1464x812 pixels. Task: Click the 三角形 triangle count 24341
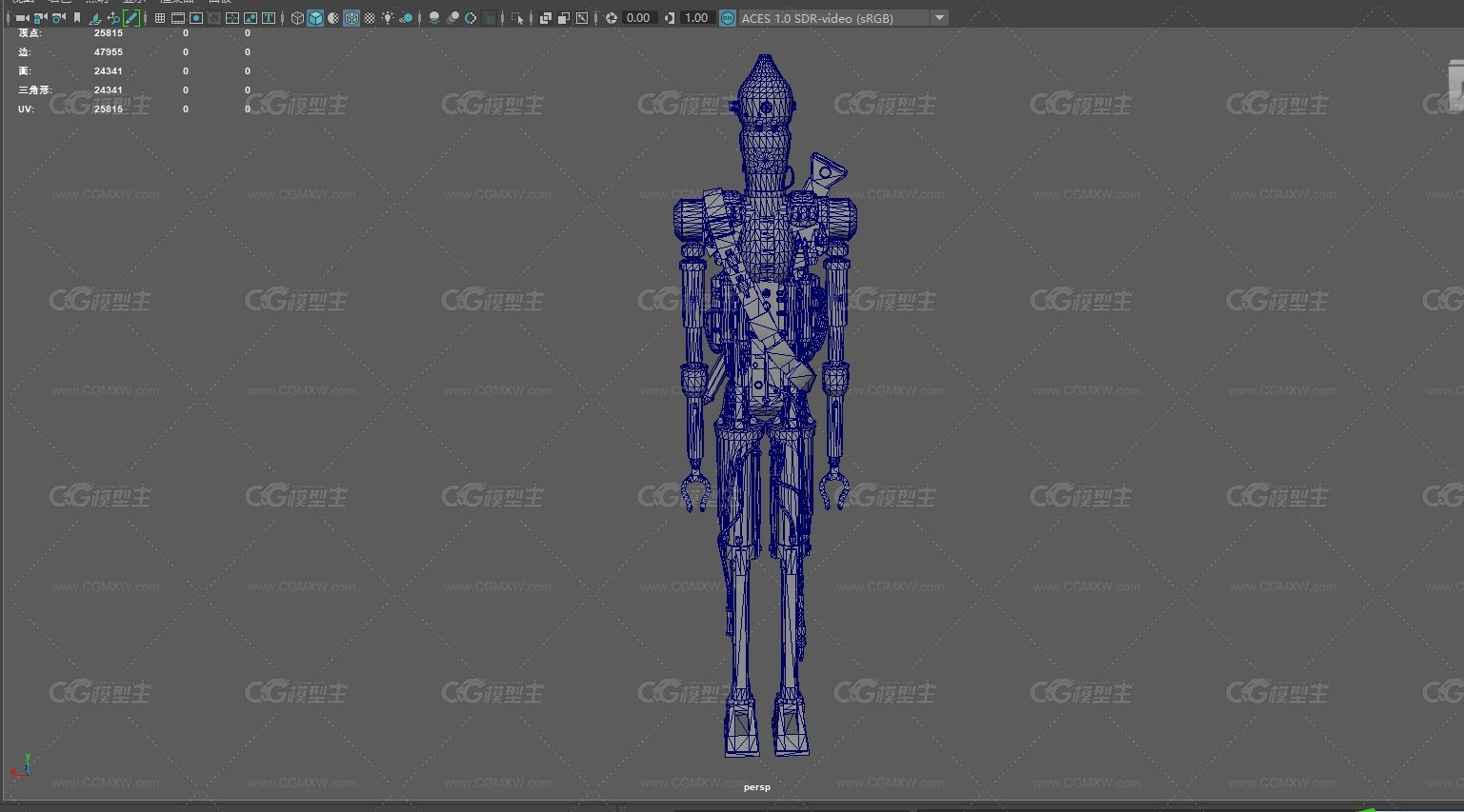tap(109, 90)
